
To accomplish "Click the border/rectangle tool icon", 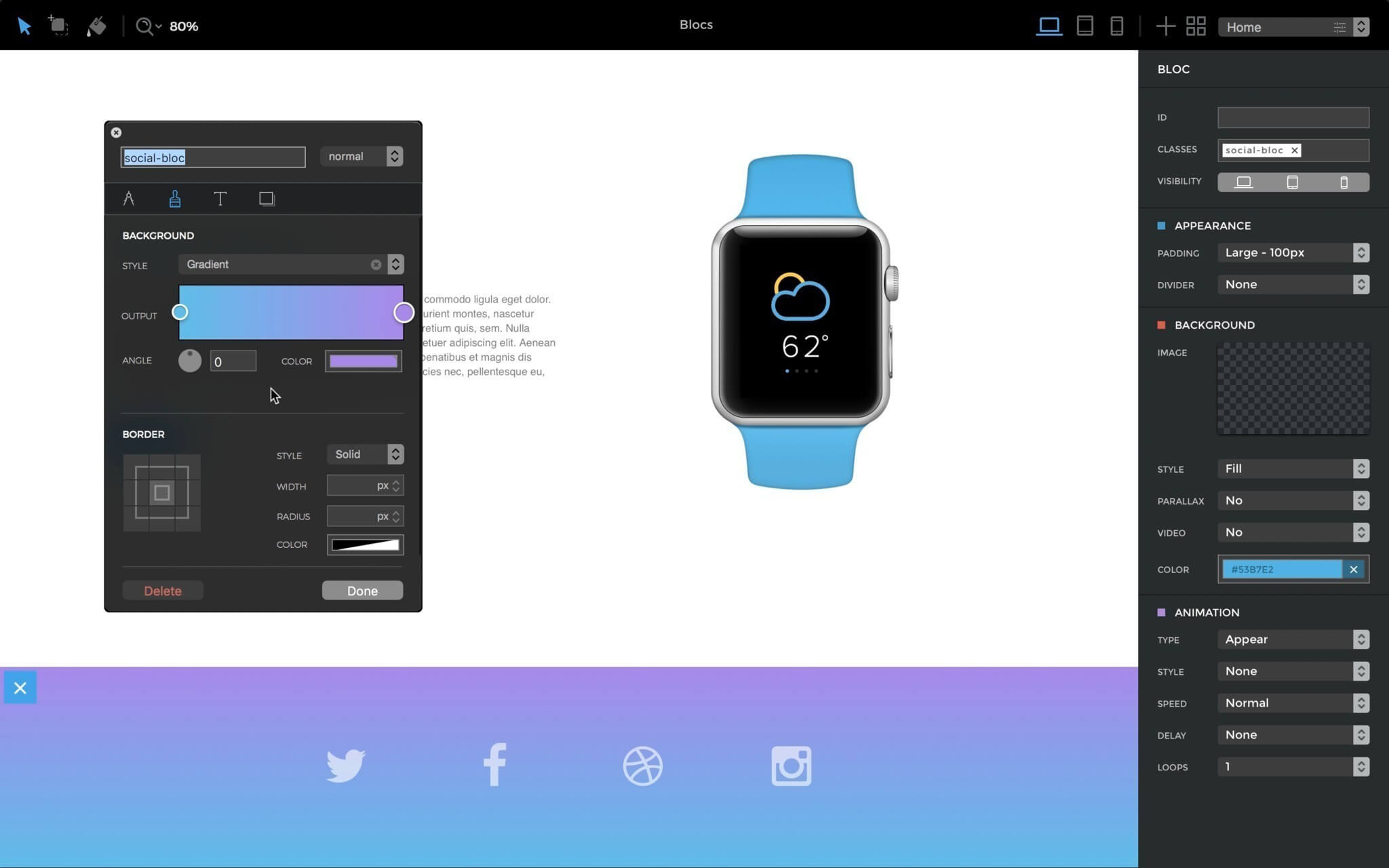I will [x=265, y=198].
